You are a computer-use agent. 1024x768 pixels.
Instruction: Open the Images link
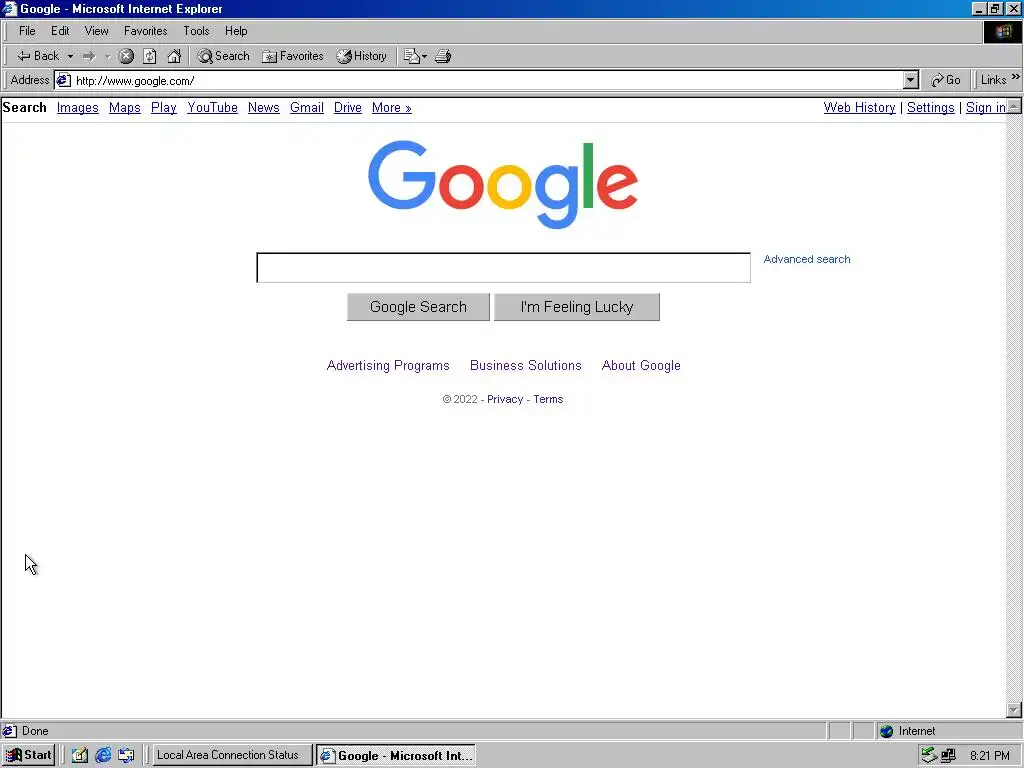78,108
